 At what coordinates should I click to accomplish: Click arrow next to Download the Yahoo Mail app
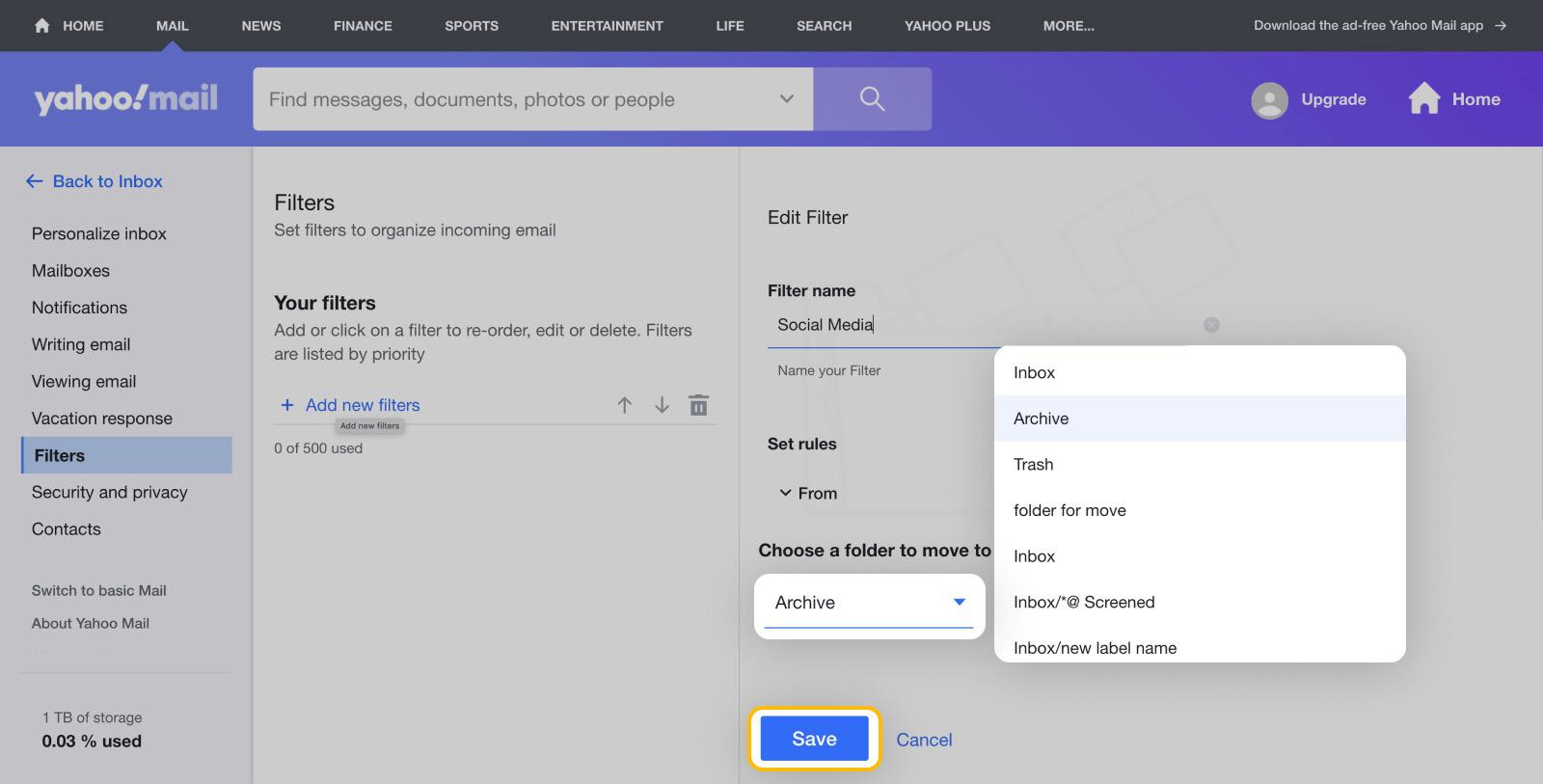click(1501, 25)
